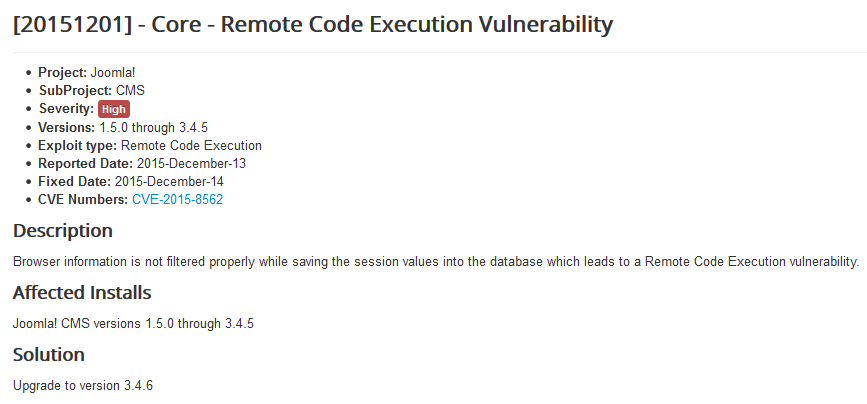This screenshot has width=867, height=404.
Task: Click the Remote Code Execution Vulnerability page title
Action: click(x=313, y=25)
